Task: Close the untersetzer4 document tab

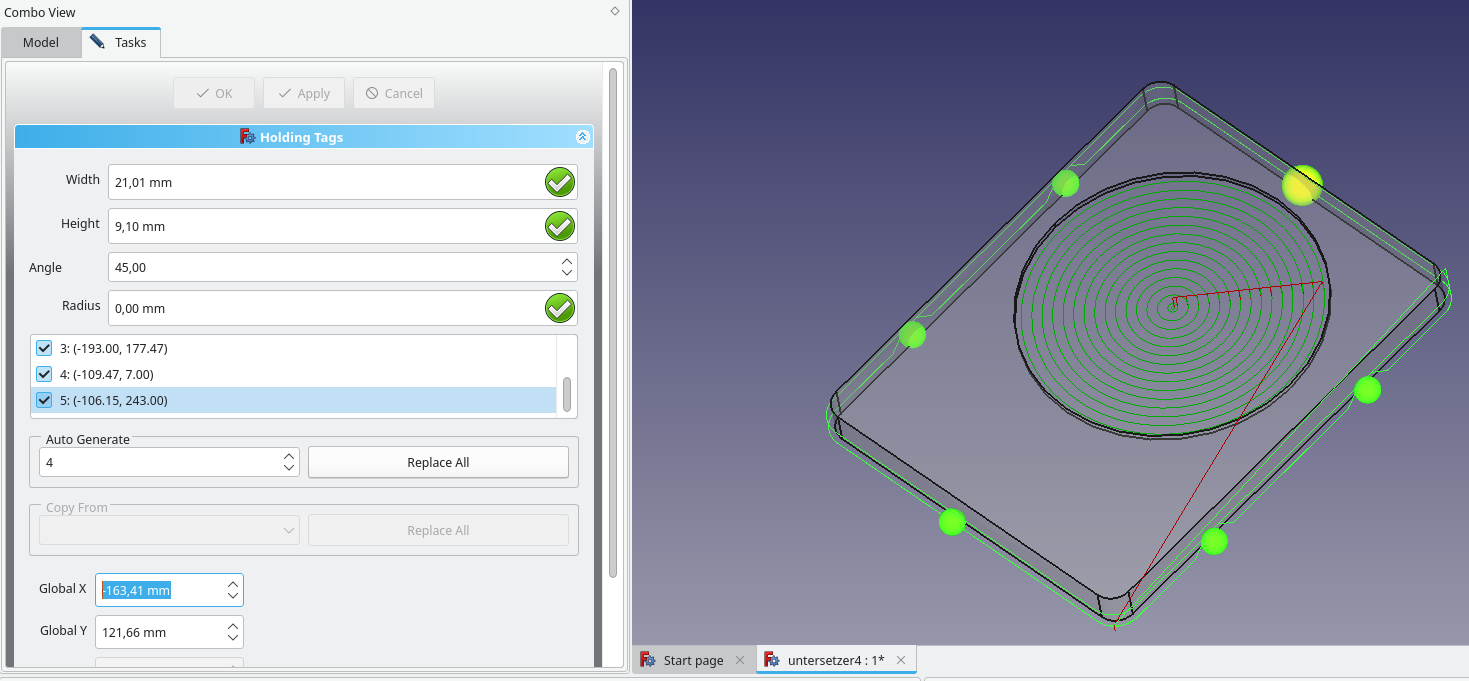Action: coord(900,660)
